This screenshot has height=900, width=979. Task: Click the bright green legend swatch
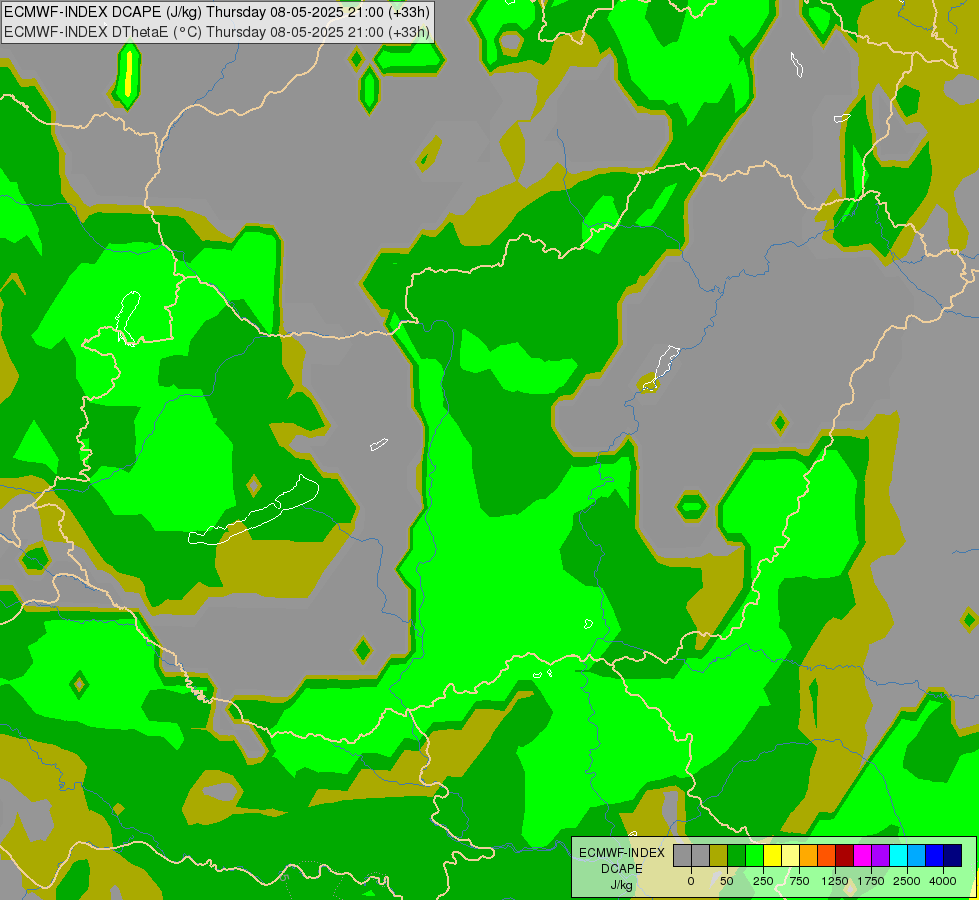click(755, 855)
